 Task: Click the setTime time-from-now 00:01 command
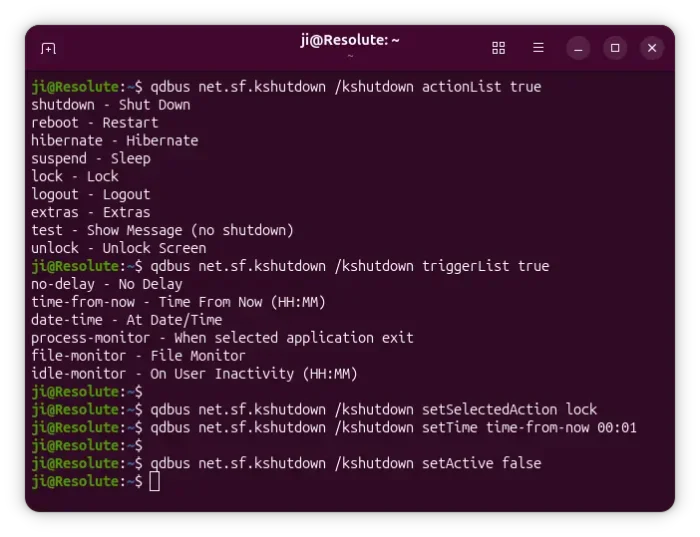(393, 428)
